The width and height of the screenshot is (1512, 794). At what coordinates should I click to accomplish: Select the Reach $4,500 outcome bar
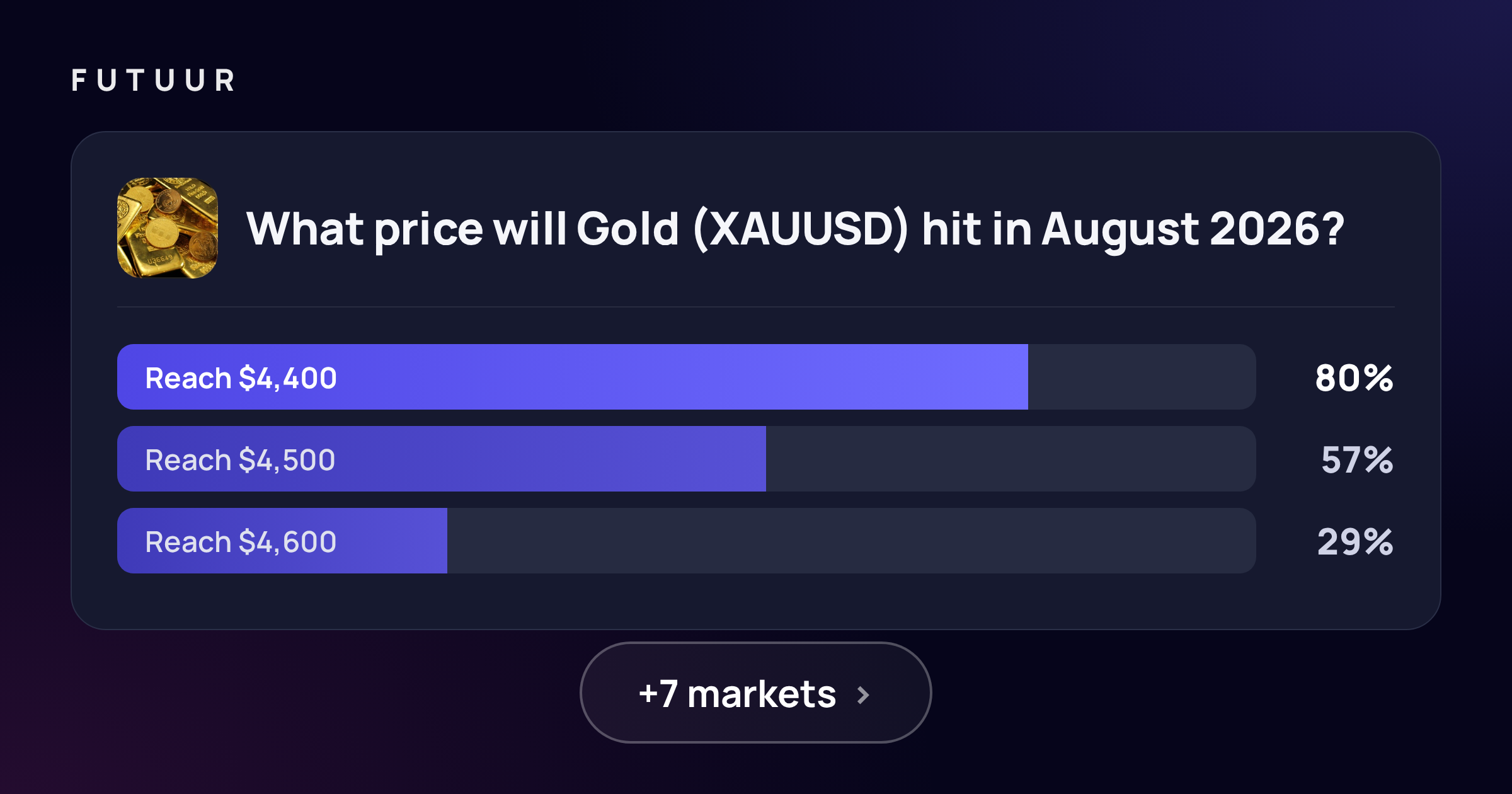point(687,459)
